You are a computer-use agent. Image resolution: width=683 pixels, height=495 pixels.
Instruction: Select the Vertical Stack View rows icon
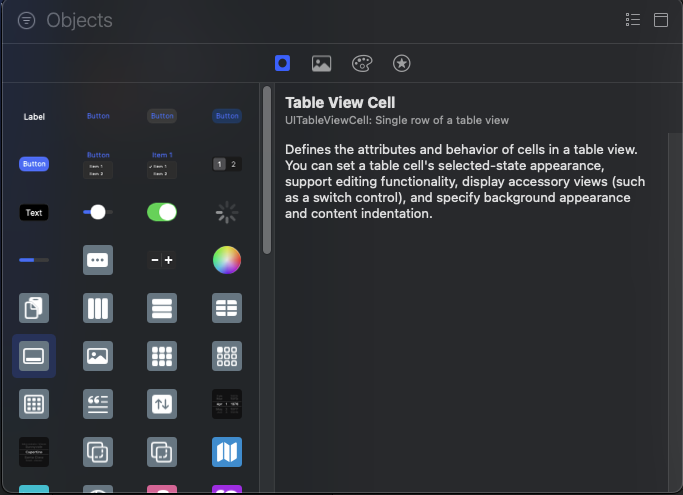pos(162,308)
